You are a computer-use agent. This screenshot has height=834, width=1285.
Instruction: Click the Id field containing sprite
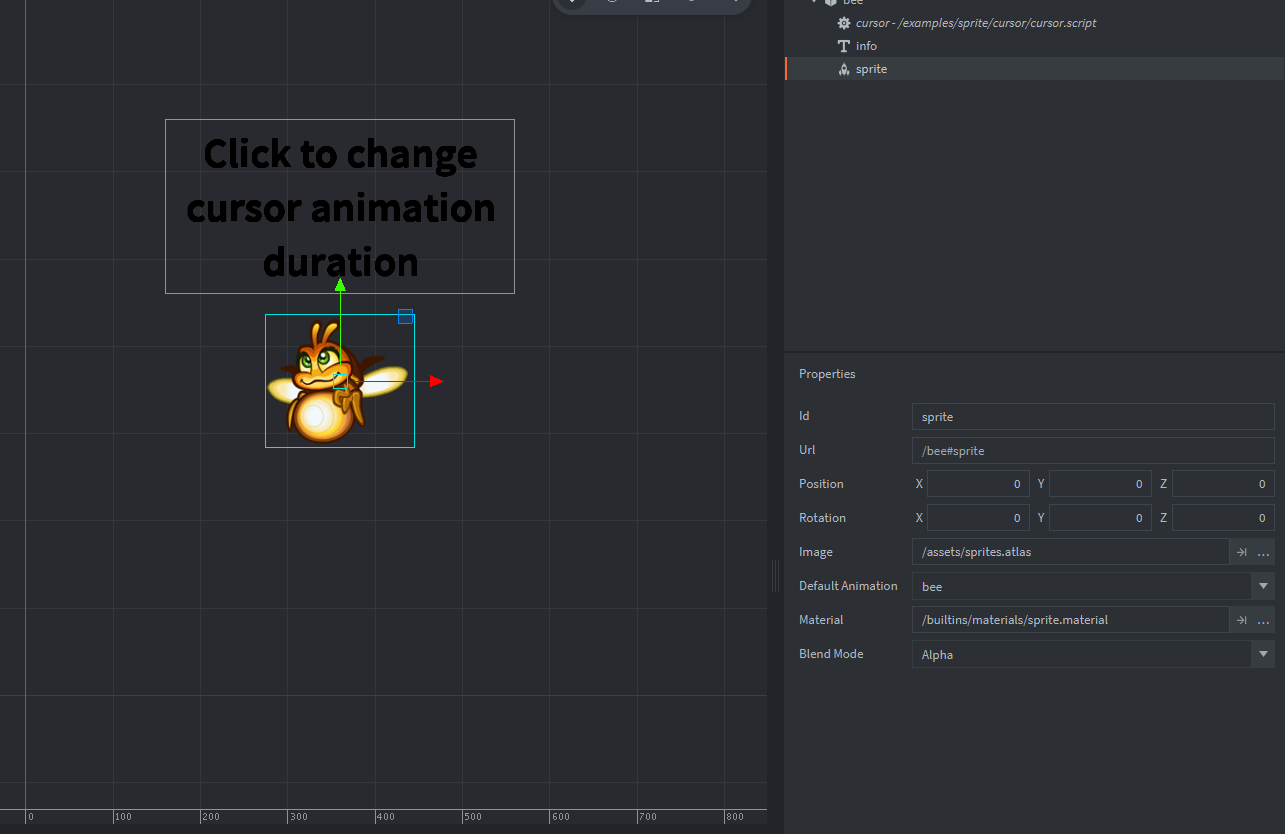[1093, 416]
